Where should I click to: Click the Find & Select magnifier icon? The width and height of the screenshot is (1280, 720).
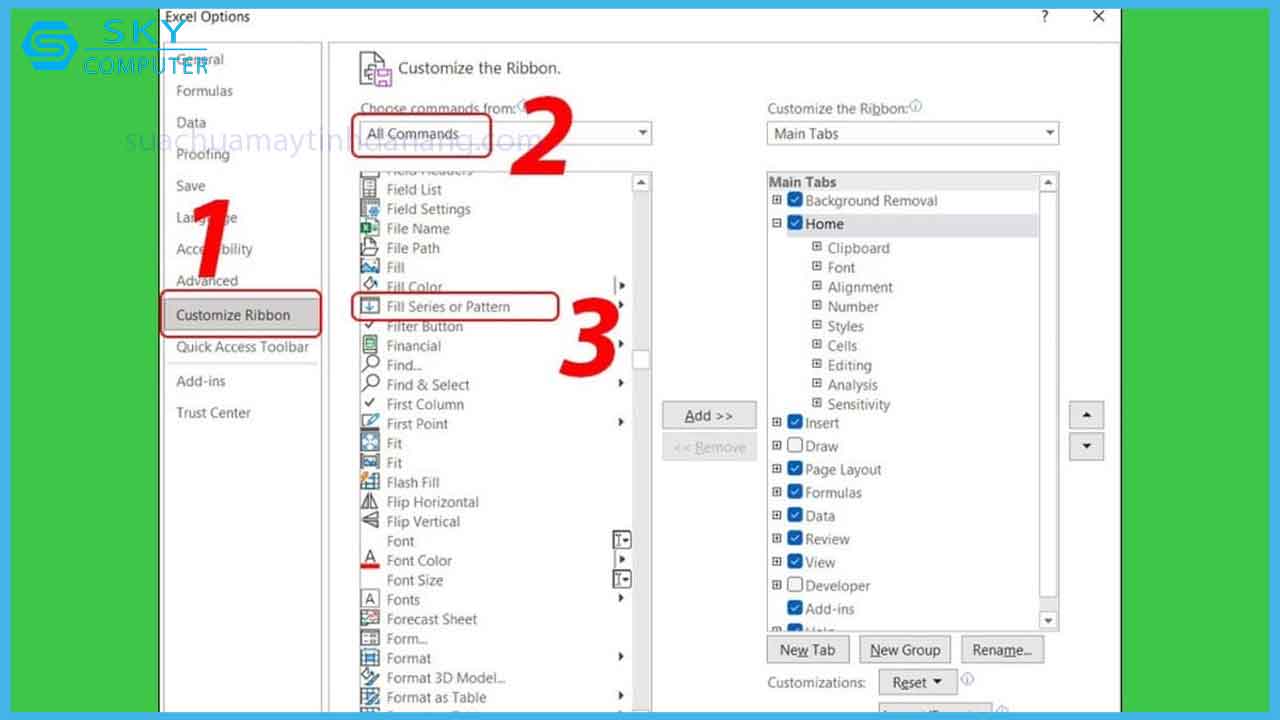coord(370,384)
